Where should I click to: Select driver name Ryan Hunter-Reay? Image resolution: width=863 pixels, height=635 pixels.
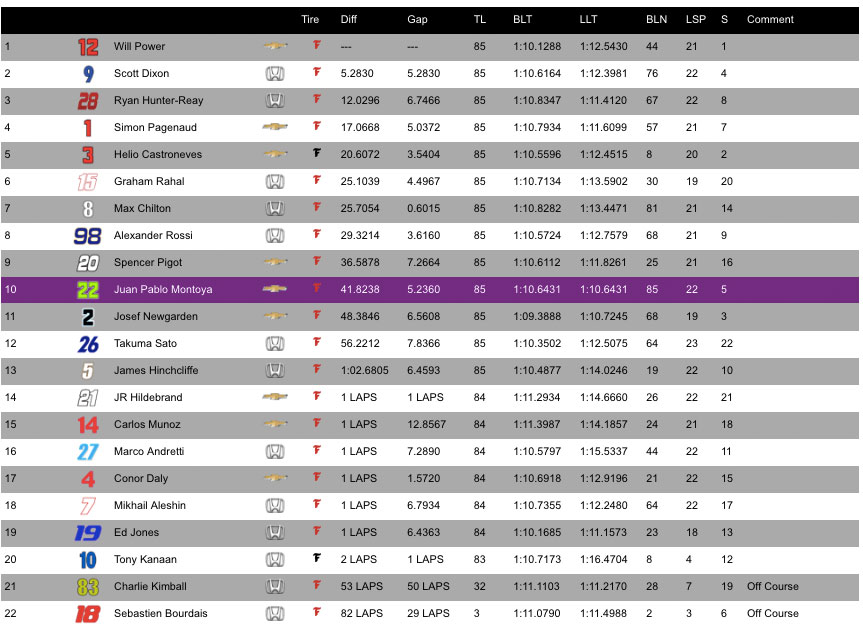(159, 101)
